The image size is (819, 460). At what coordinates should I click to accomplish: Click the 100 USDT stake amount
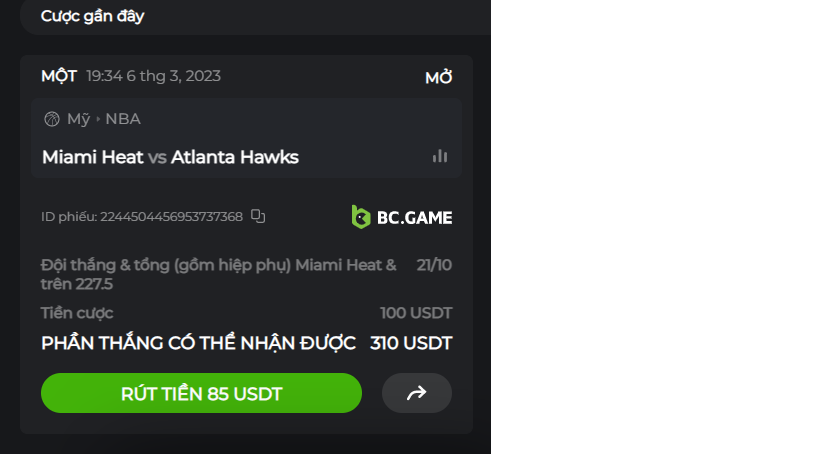coord(416,313)
